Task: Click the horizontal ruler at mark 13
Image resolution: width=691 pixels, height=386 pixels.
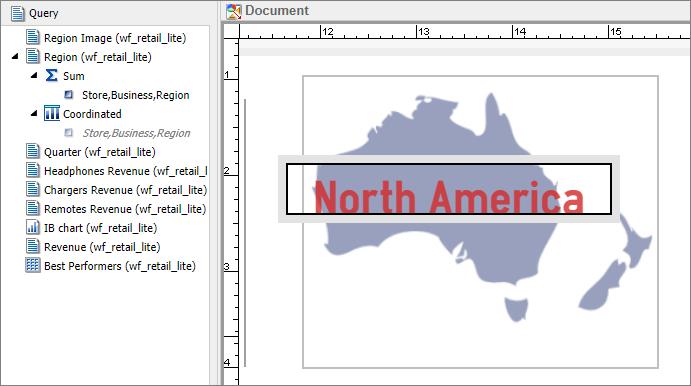Action: click(417, 32)
